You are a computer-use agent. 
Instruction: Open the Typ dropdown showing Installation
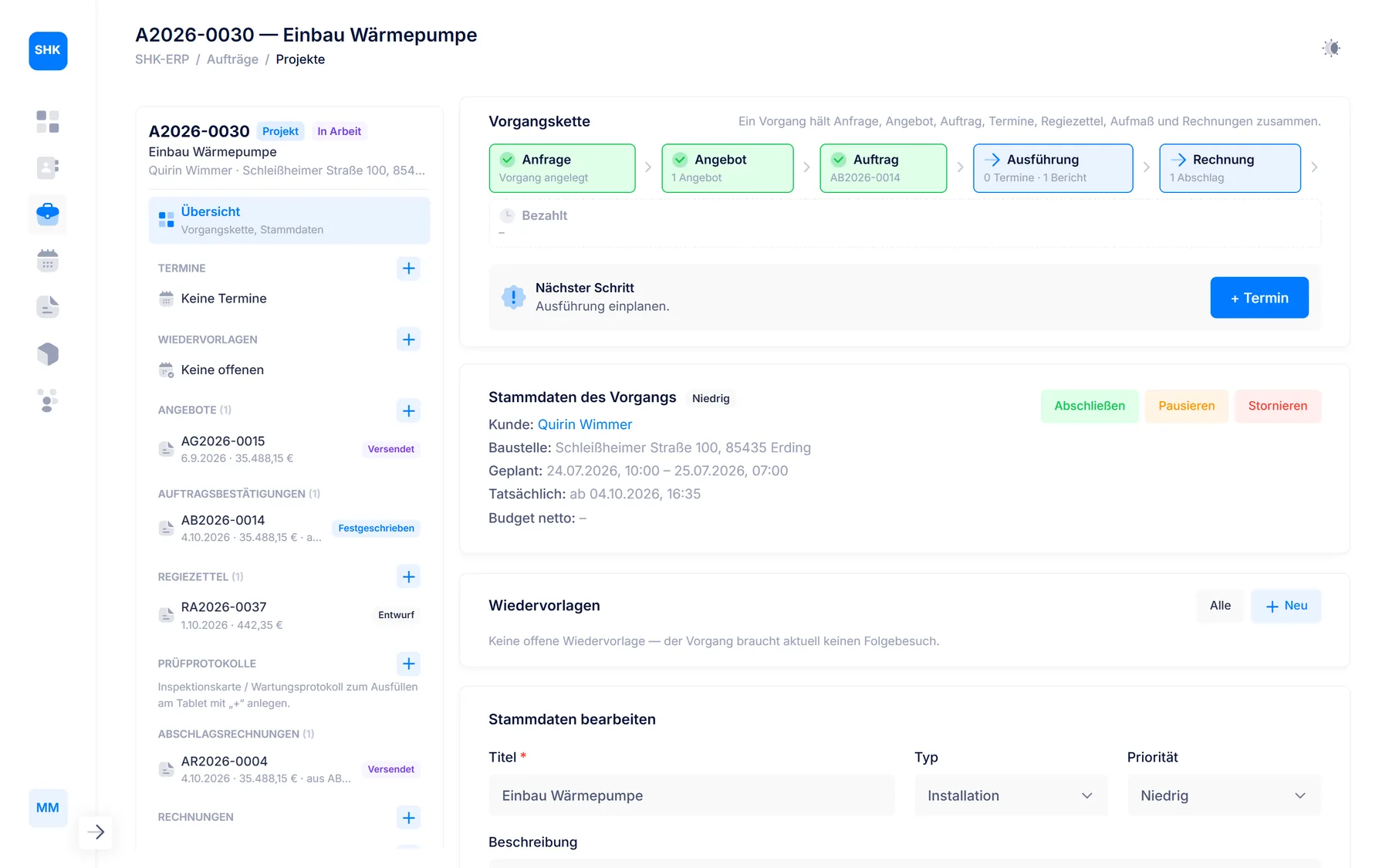[1011, 795]
